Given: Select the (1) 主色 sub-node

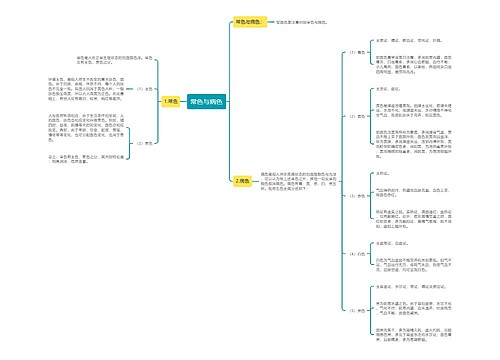Looking at the screenshot, I should [x=145, y=89].
